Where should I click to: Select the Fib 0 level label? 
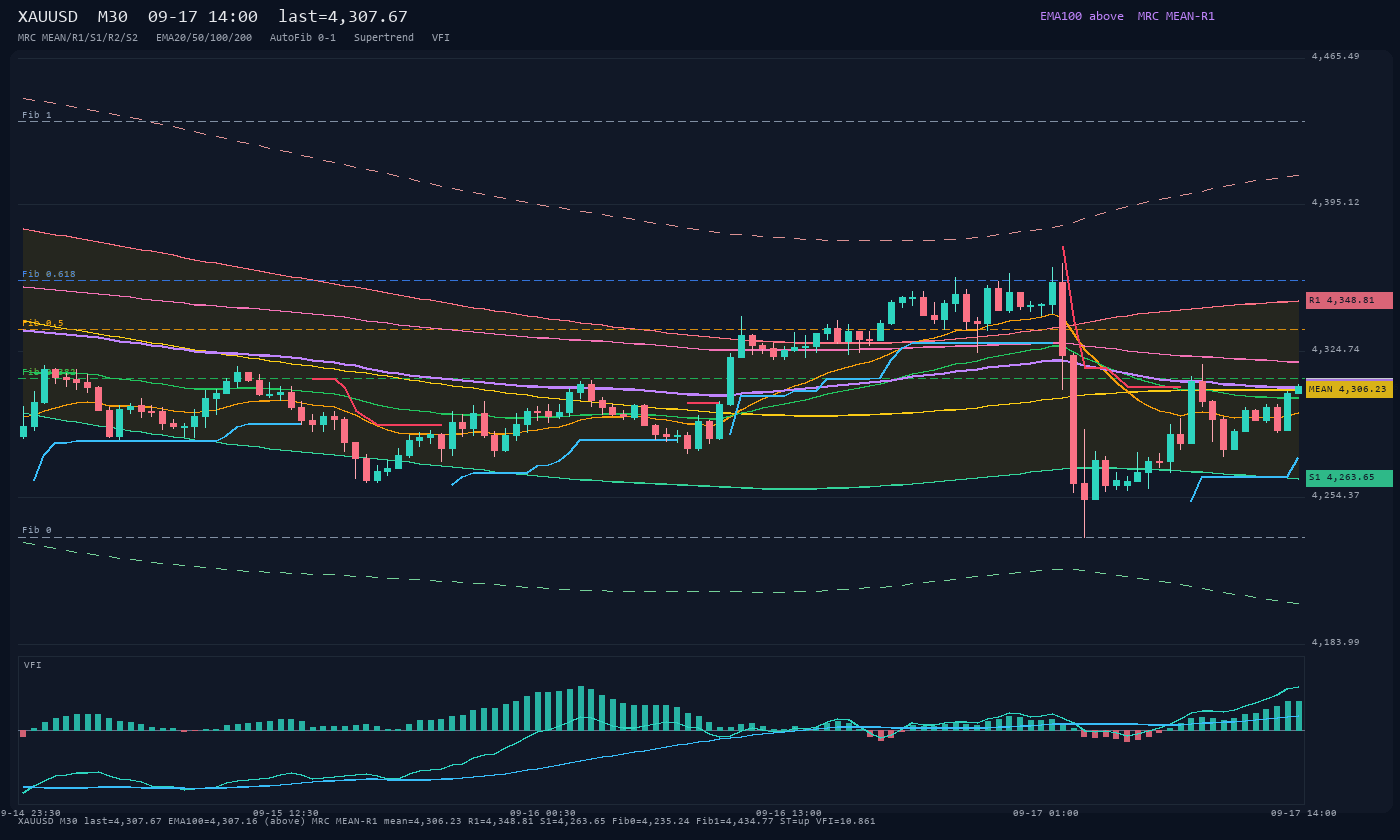[x=37, y=530]
